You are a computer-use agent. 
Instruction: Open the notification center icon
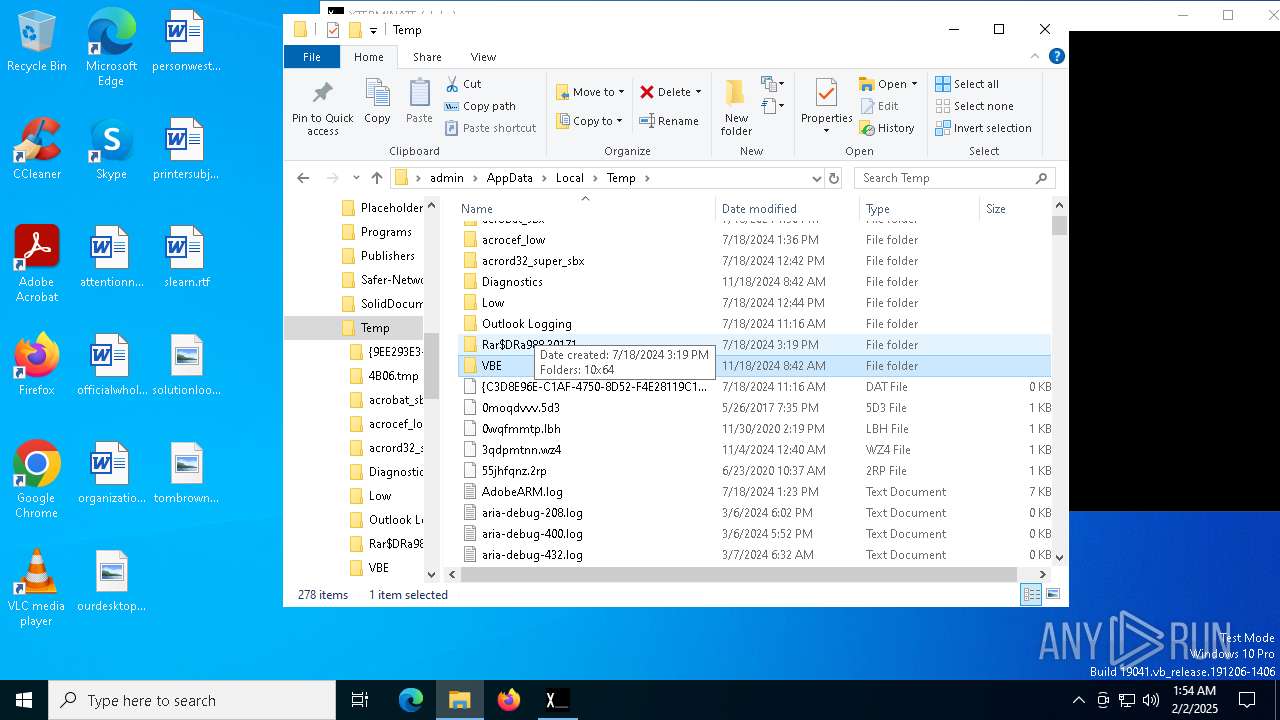tap(1247, 700)
